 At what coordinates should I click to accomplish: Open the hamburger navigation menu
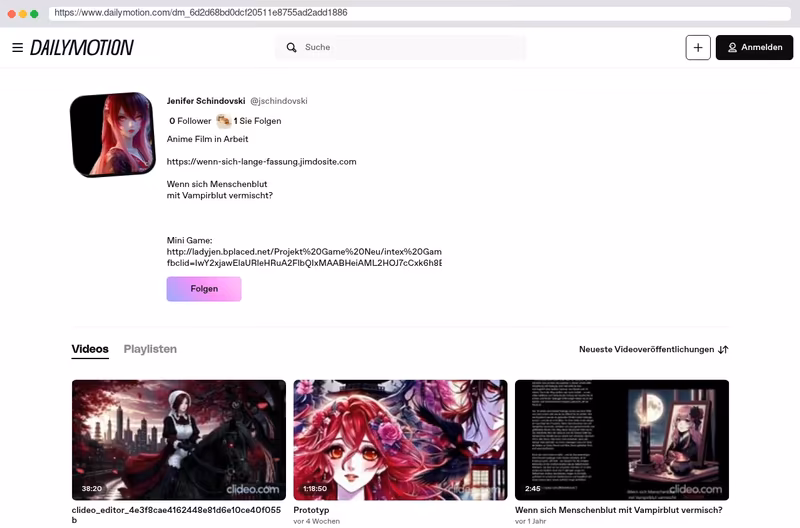(17, 47)
